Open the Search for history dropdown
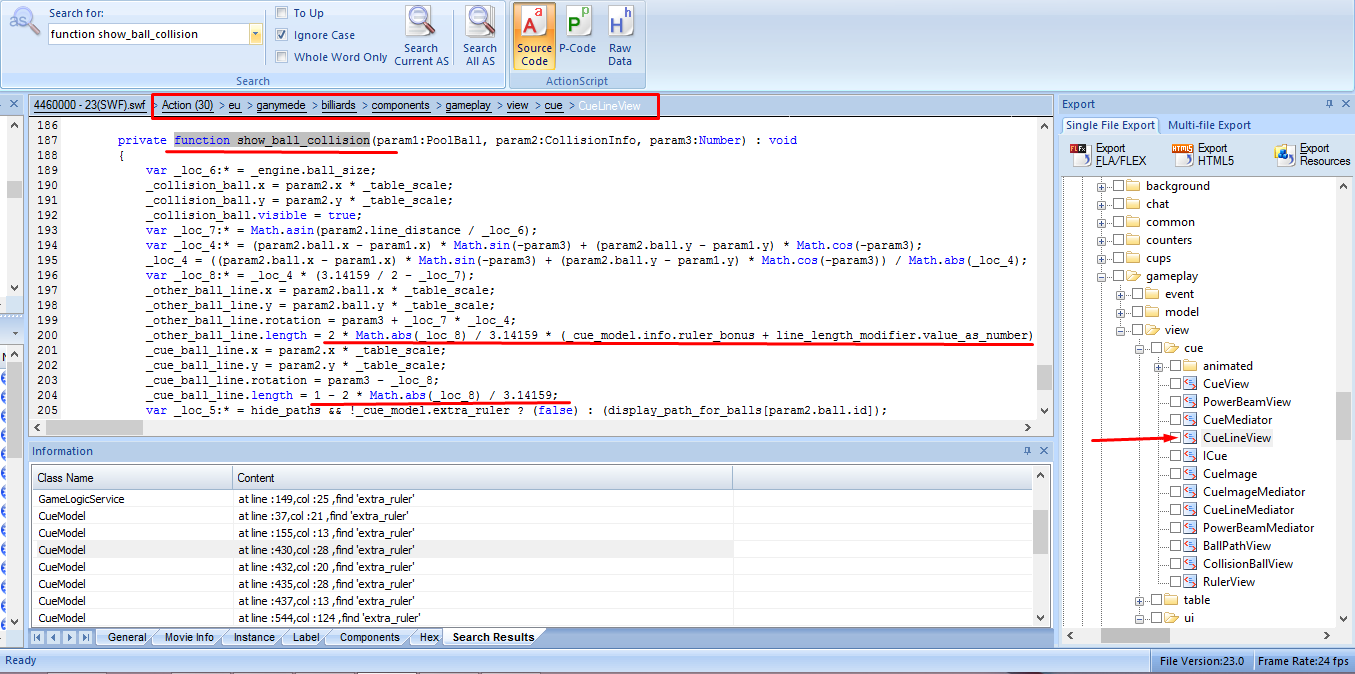1355x674 pixels. coord(256,34)
